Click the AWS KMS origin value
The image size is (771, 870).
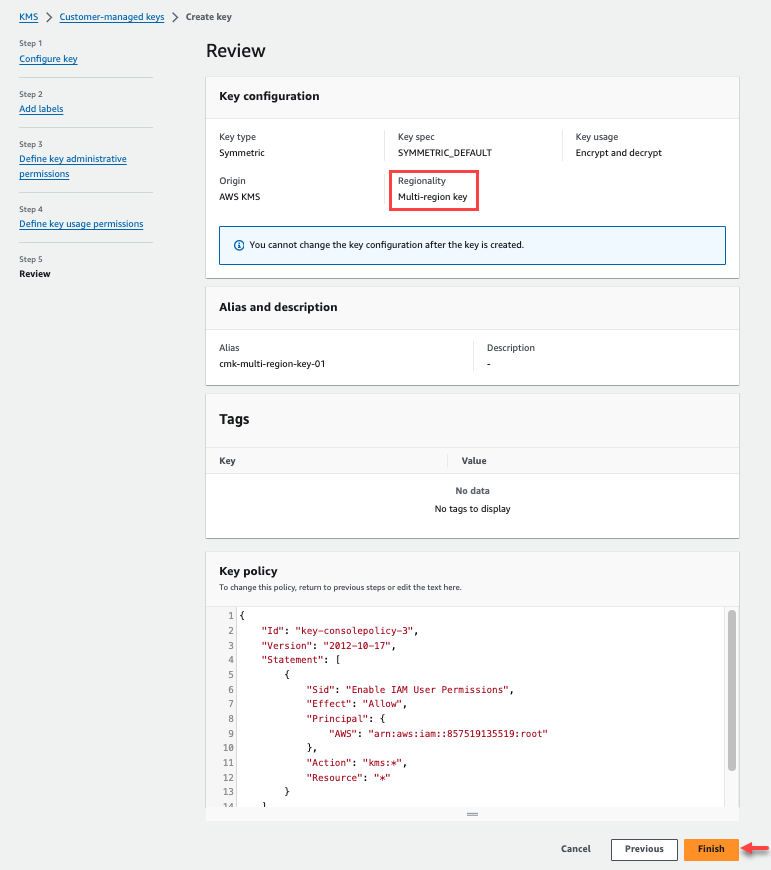click(x=240, y=197)
